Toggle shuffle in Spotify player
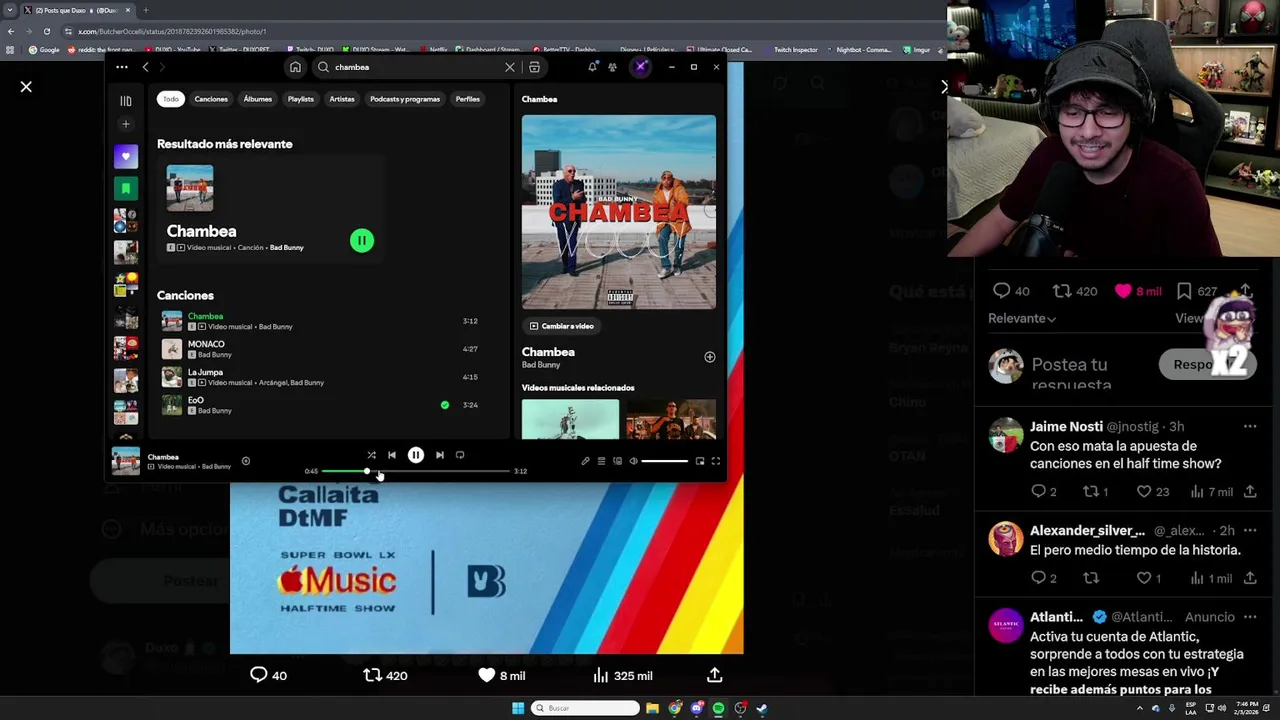The width and height of the screenshot is (1280, 720). pos(371,455)
